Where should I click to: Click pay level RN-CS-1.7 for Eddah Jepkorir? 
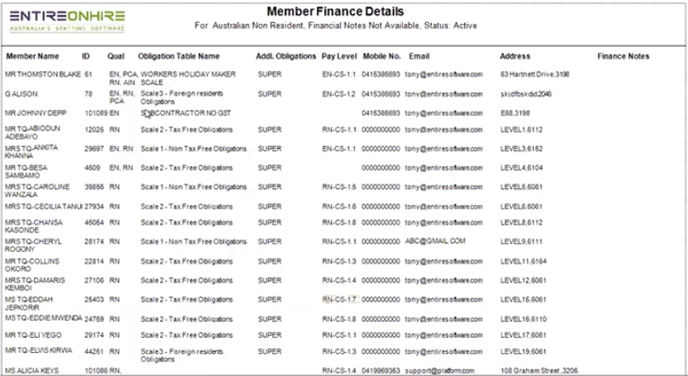[x=339, y=300]
